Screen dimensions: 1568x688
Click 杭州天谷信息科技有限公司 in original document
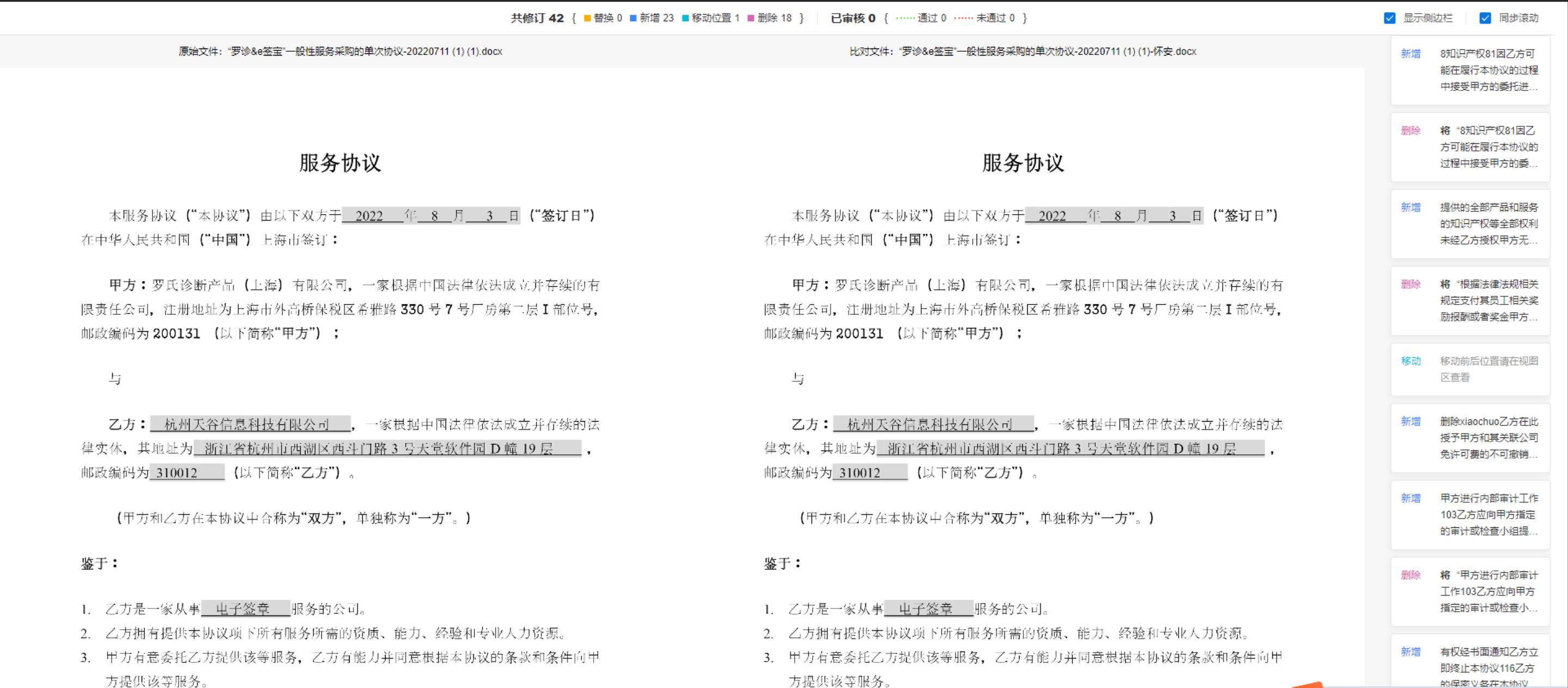click(250, 424)
